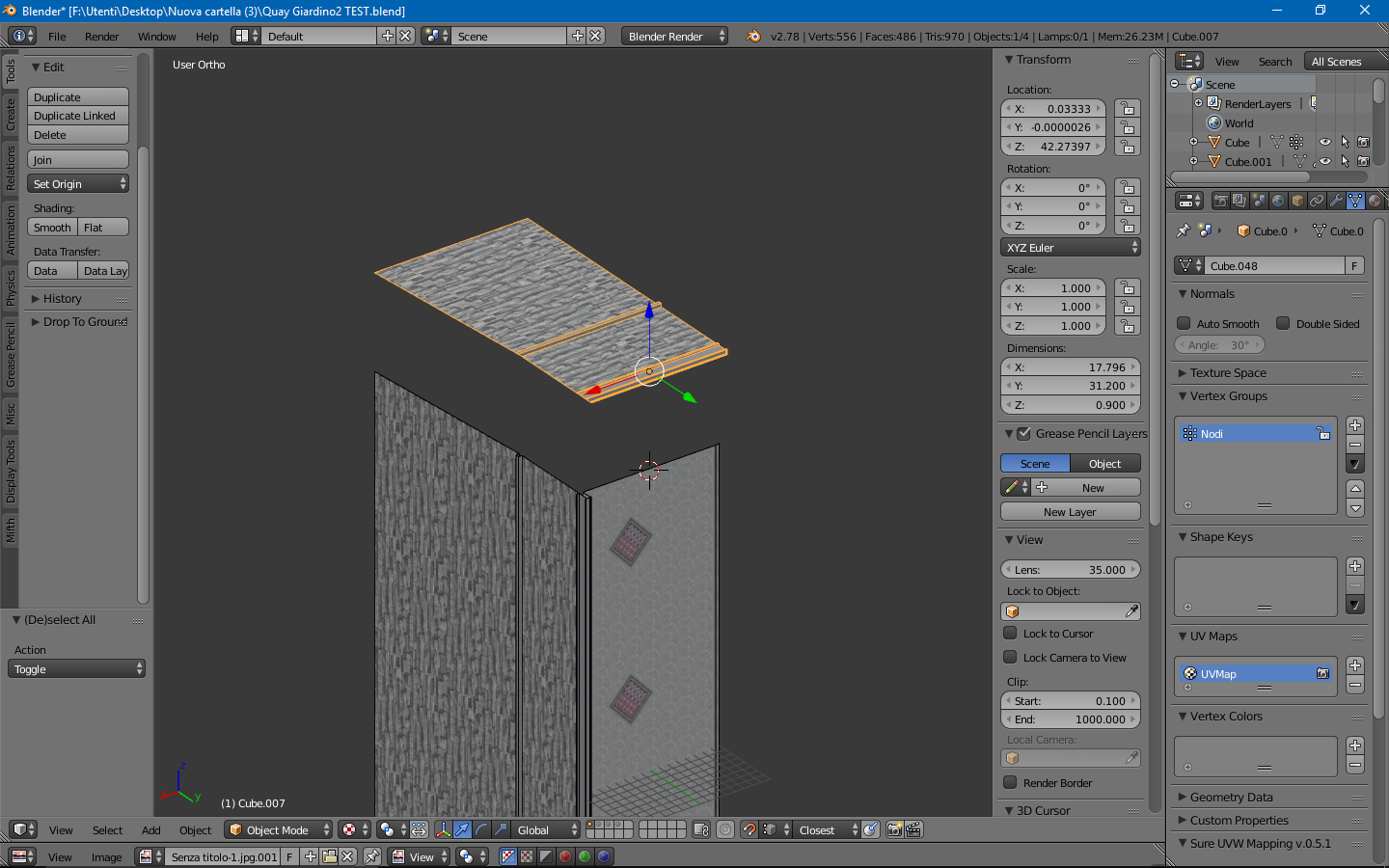
Task: Open the Render properties tab icon
Action: click(1221, 202)
